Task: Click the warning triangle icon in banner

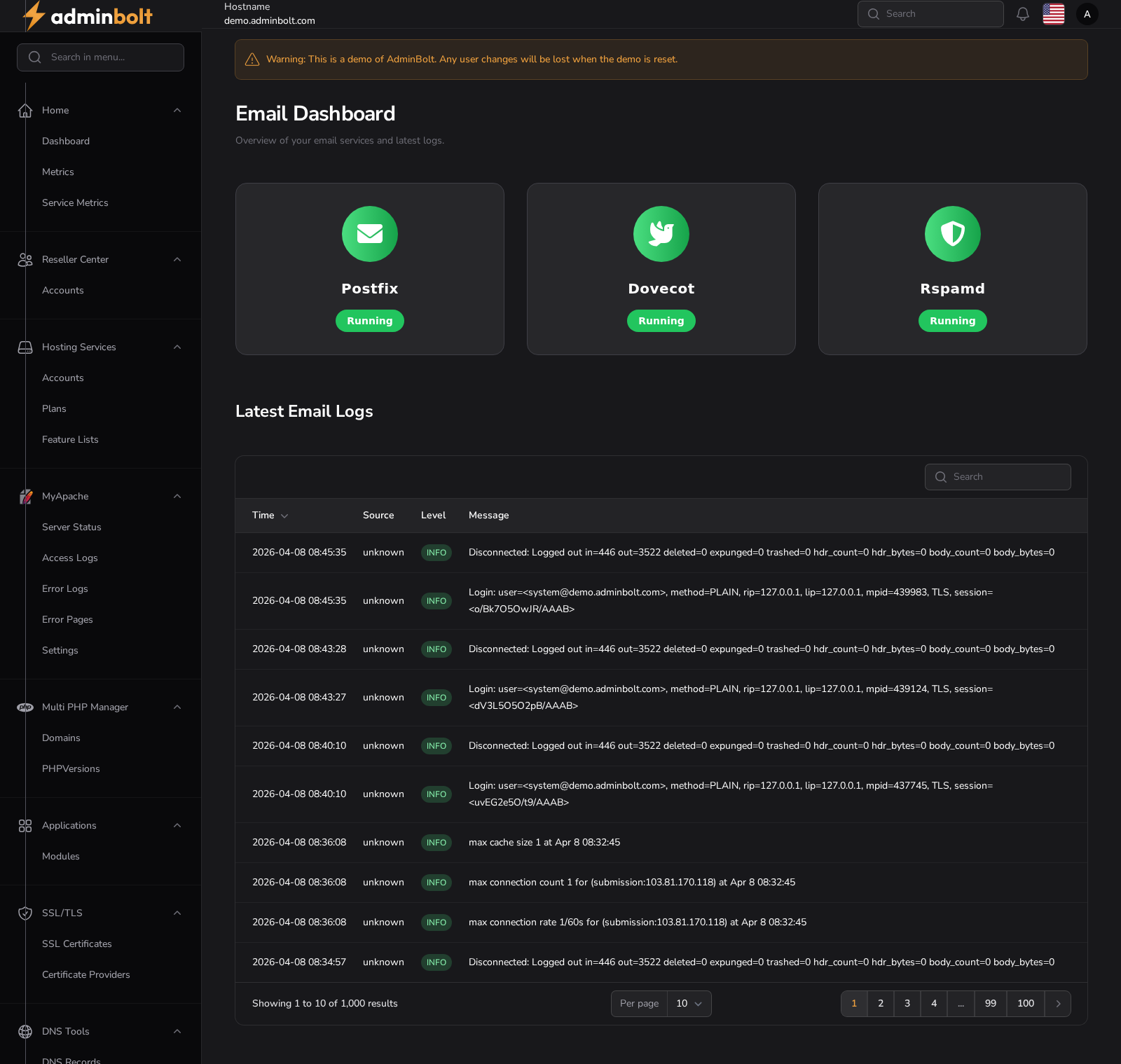Action: coord(252,60)
